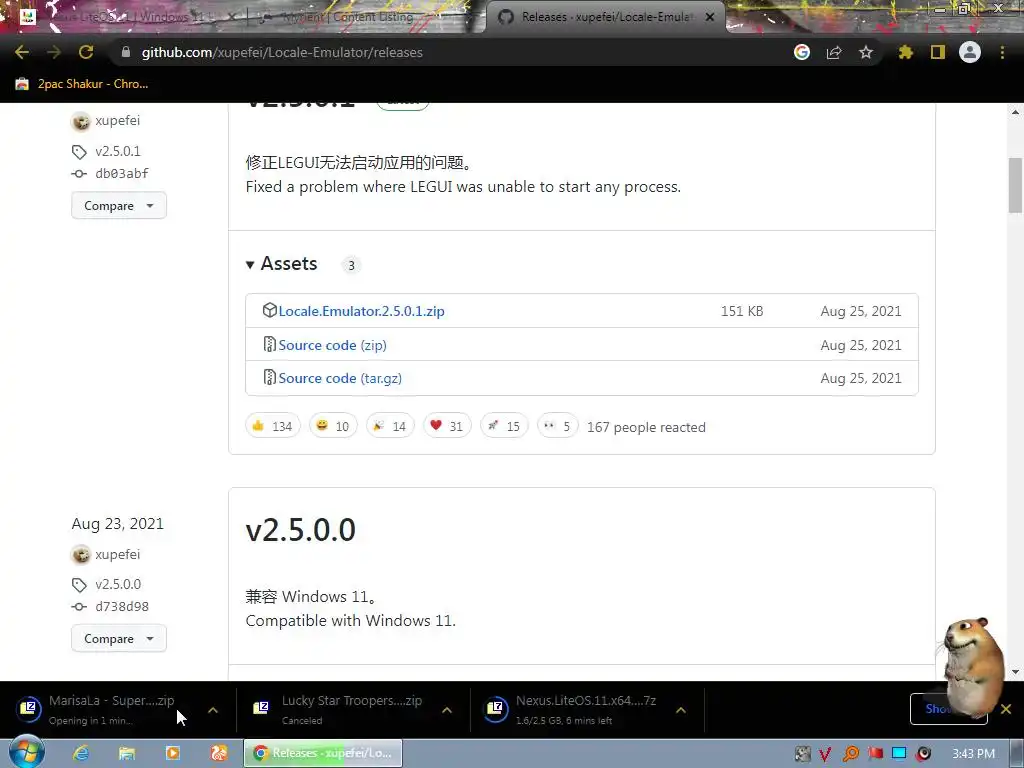The width and height of the screenshot is (1024, 768).
Task: Click the 167 people reacted text
Action: tap(646, 427)
